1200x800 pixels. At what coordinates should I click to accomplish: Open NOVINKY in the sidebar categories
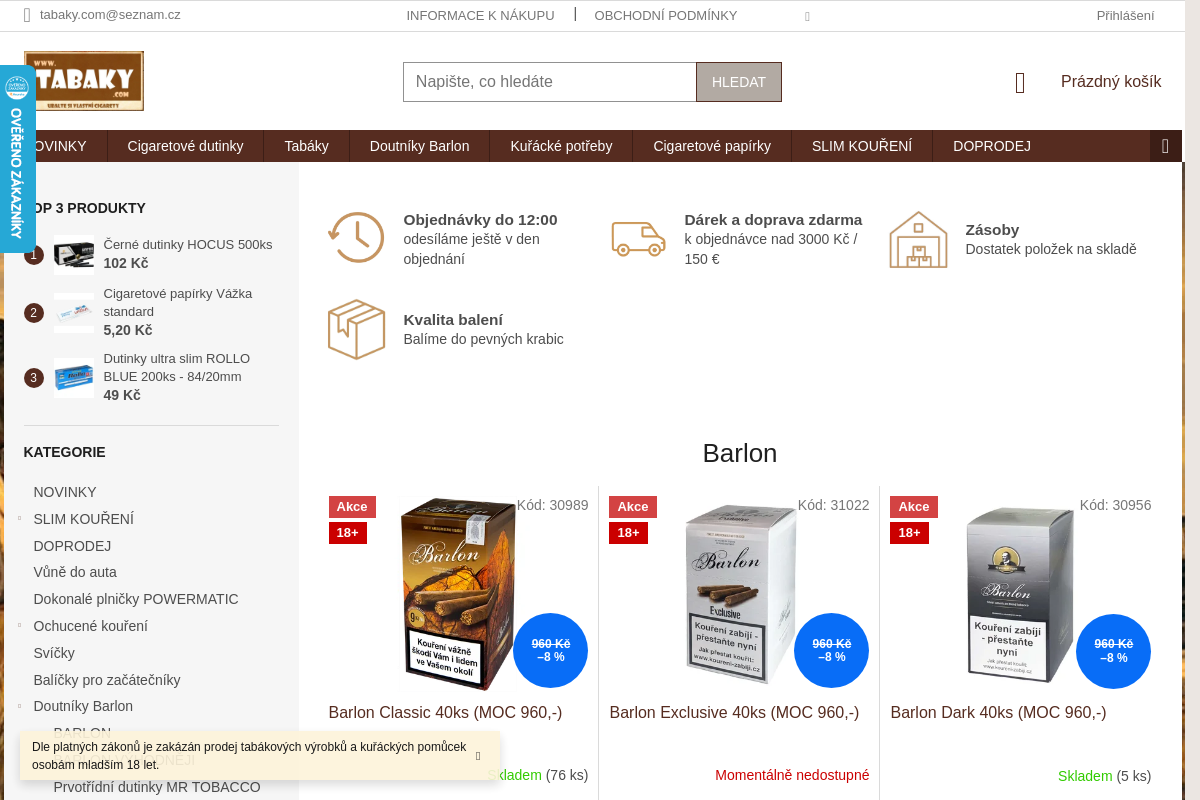click(65, 492)
